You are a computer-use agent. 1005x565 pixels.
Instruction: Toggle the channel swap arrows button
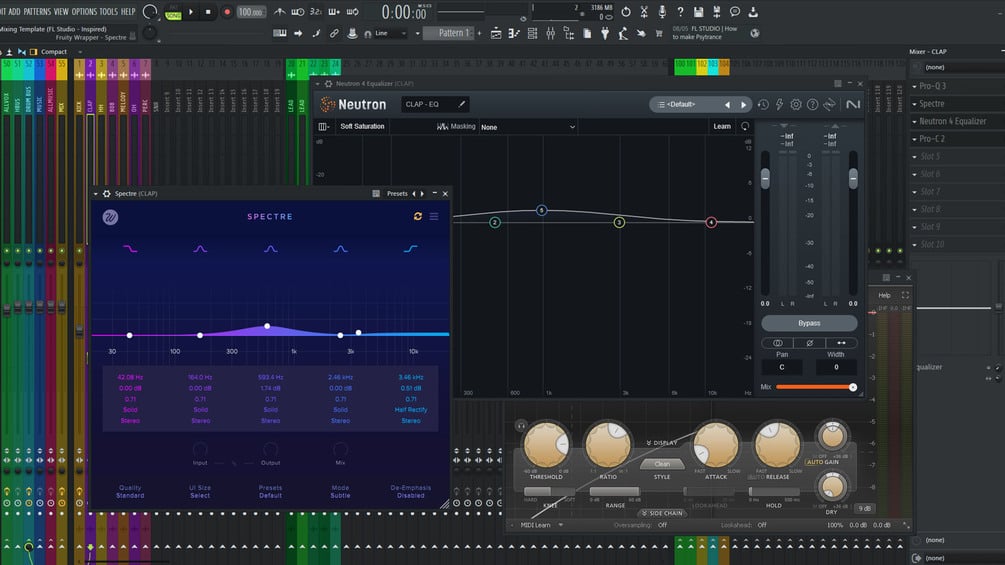pos(841,343)
